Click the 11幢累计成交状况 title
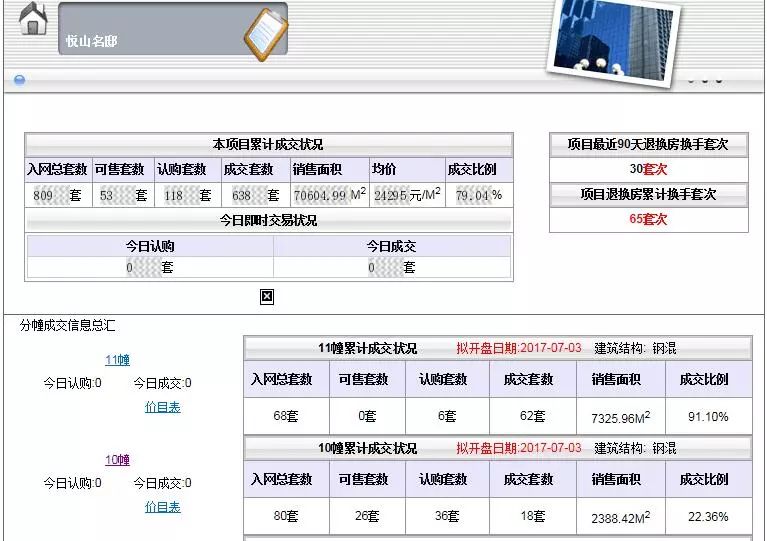 (x=367, y=348)
